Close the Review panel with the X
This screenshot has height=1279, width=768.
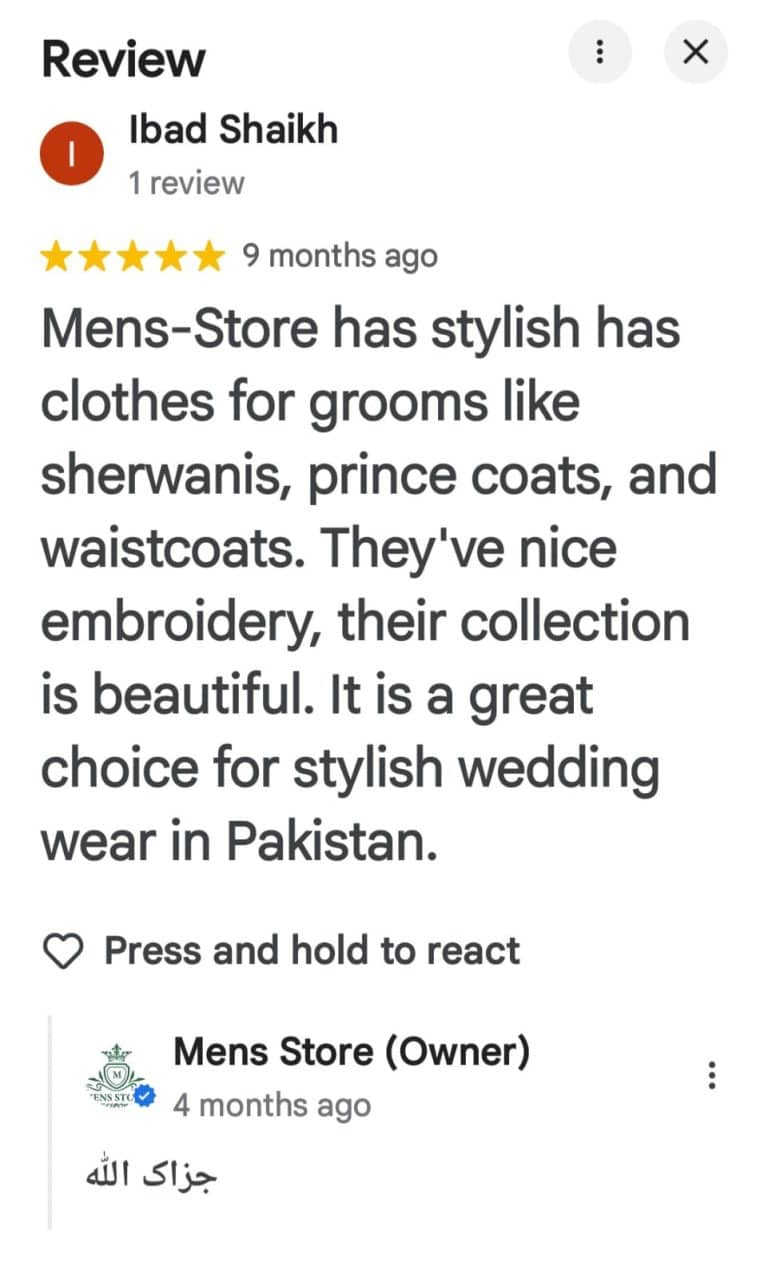point(695,51)
